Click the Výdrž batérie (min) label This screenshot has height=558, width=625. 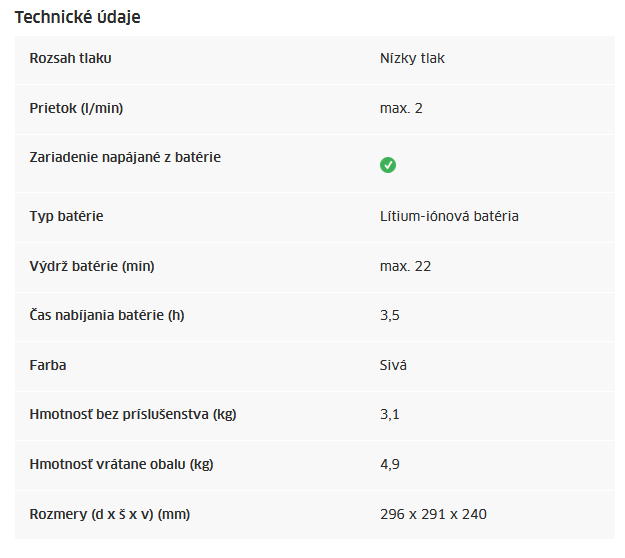[92, 266]
